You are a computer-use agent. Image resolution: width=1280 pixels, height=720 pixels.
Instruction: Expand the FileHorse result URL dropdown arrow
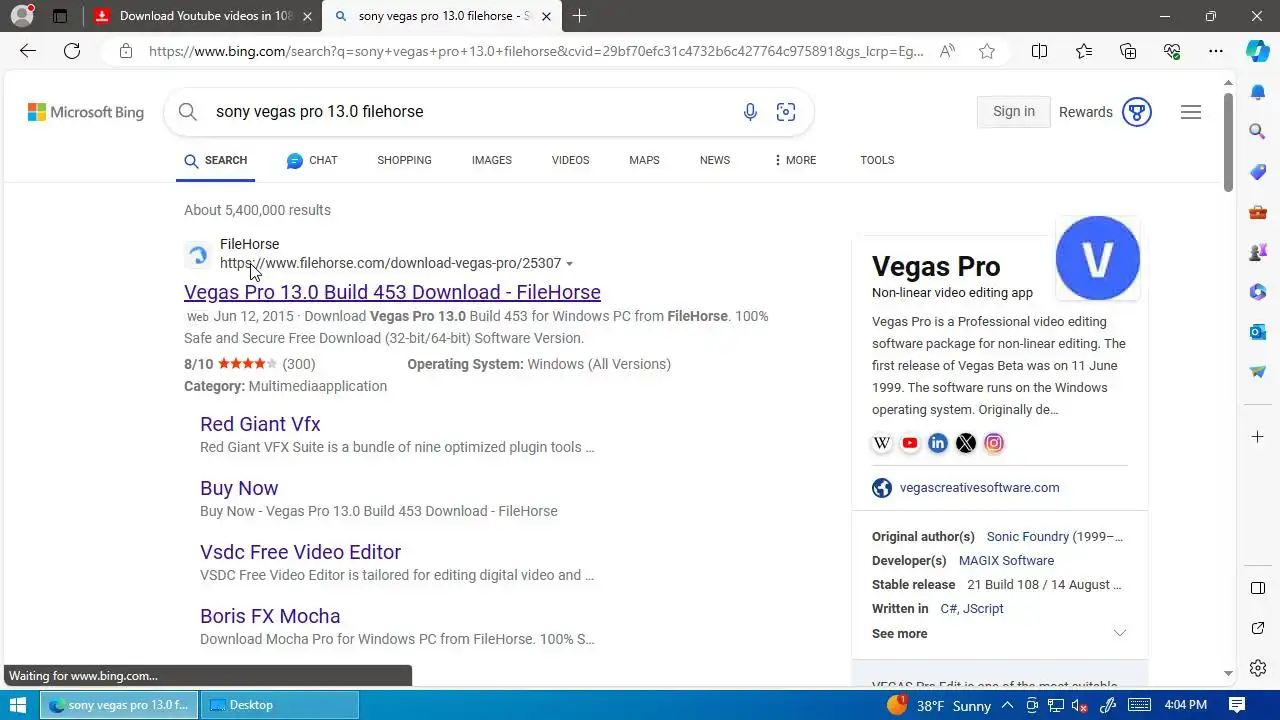[569, 264]
